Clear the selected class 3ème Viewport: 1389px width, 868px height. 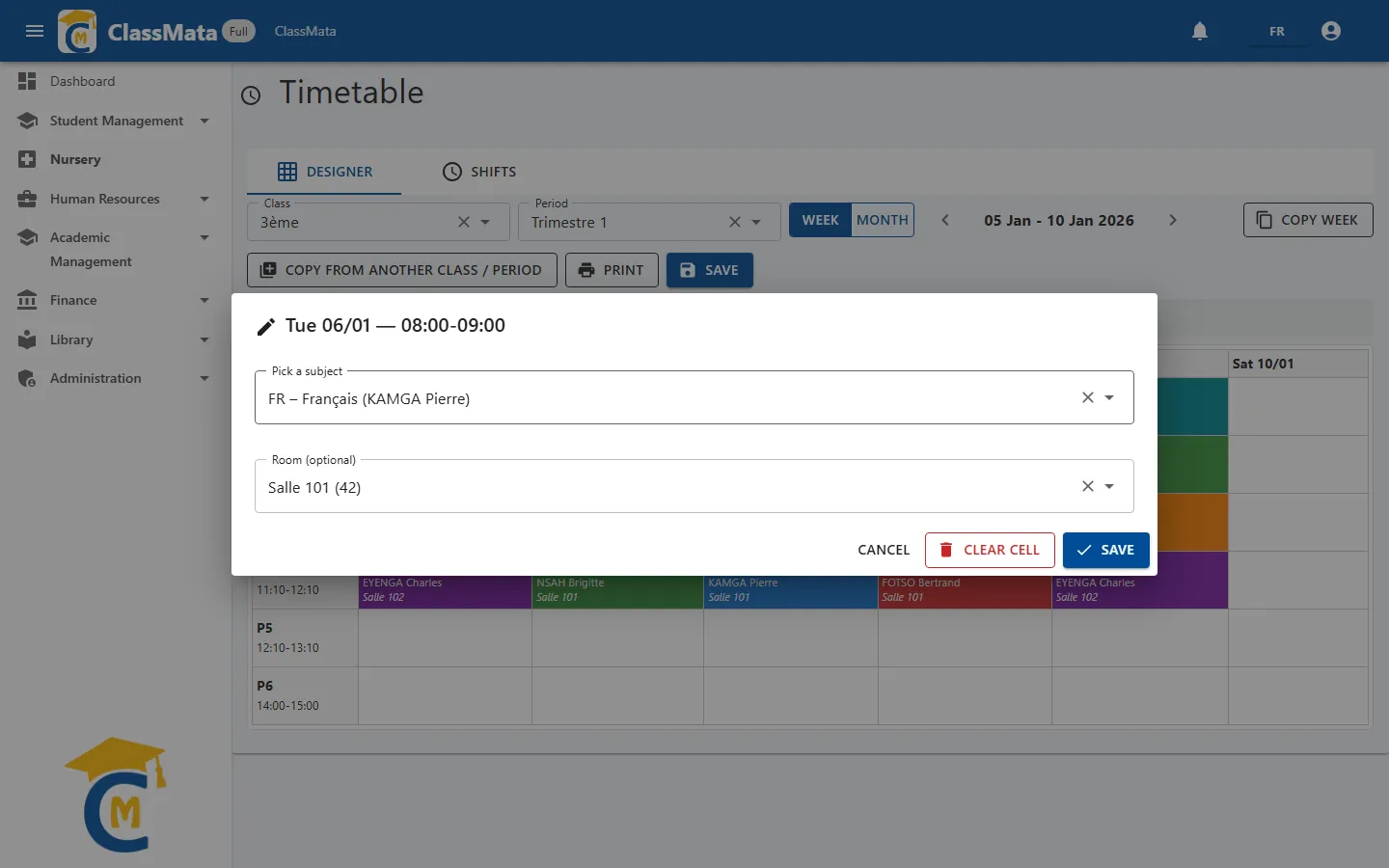(464, 222)
